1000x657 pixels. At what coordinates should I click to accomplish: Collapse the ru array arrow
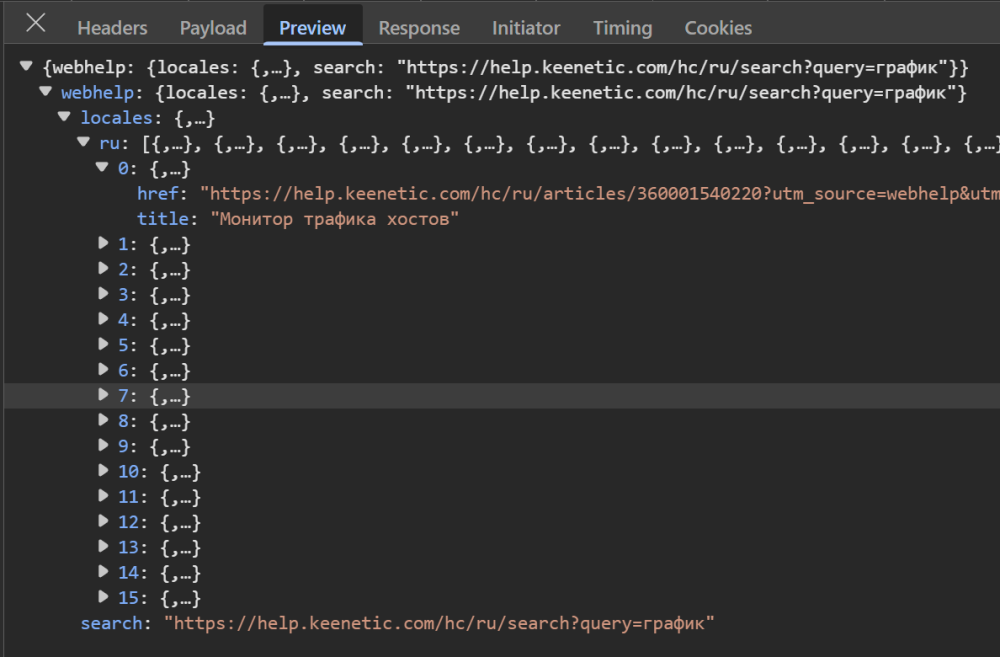pyautogui.click(x=84, y=142)
